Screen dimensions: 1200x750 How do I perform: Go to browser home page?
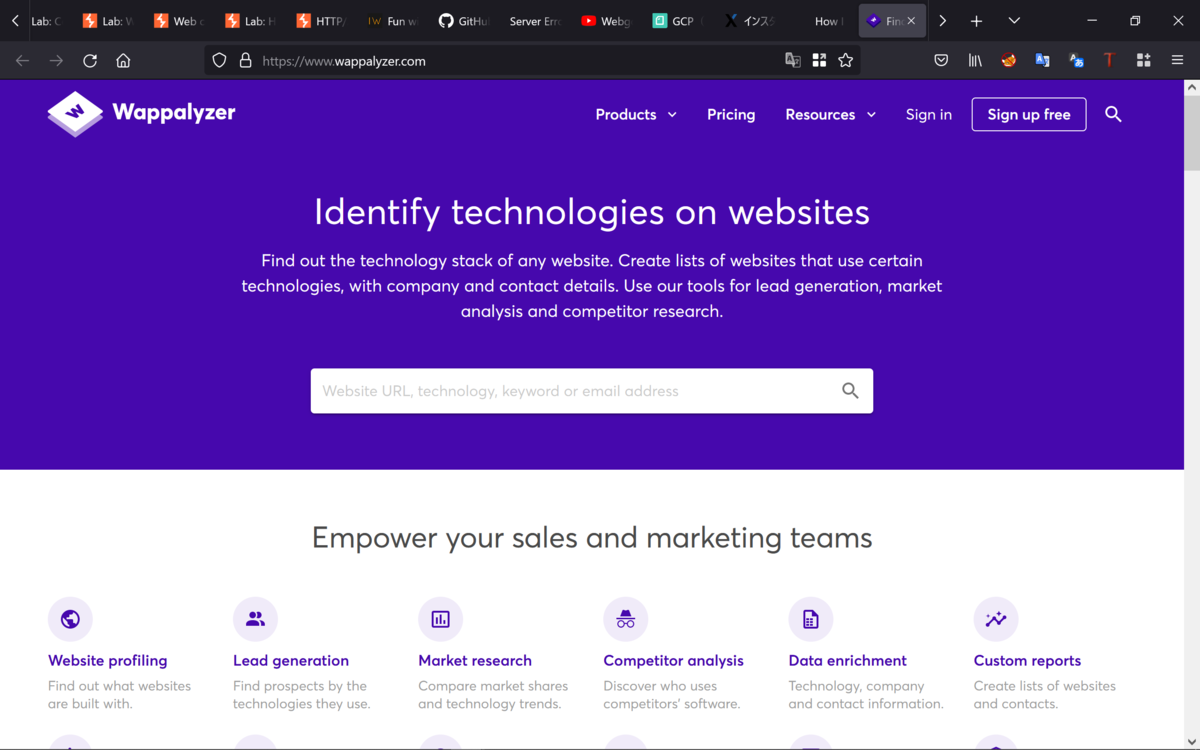tap(123, 61)
